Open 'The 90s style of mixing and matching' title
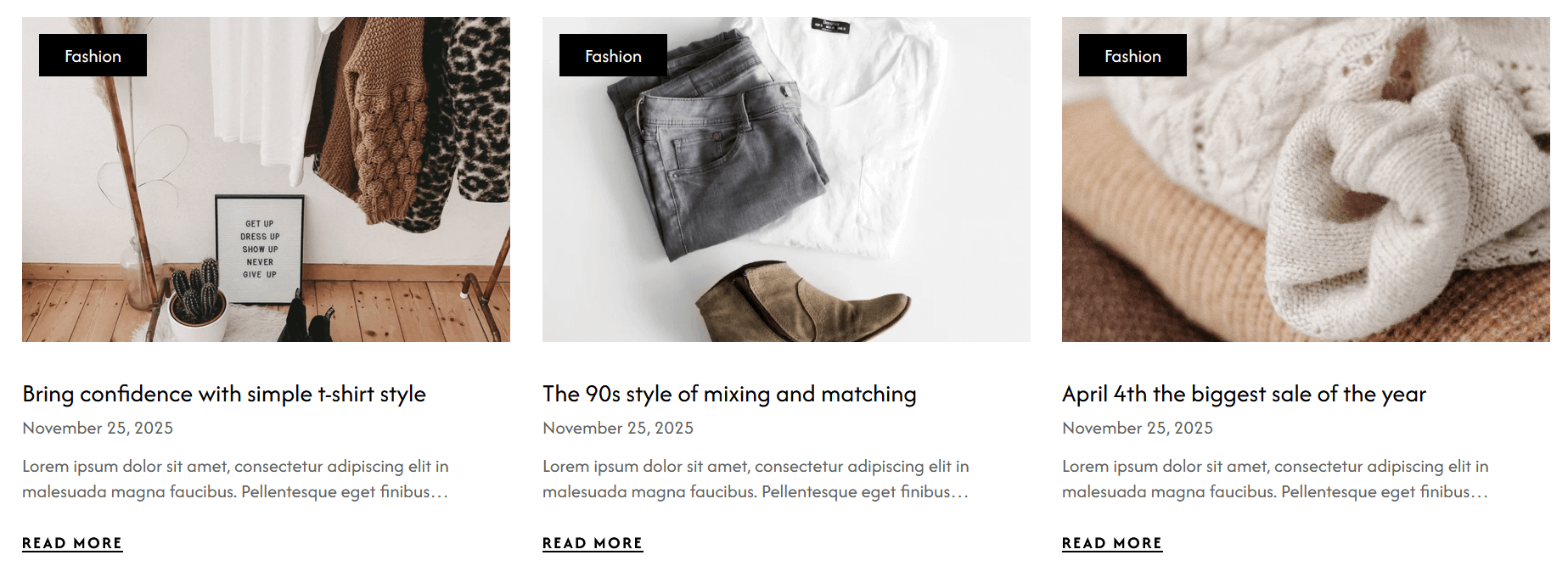1568x583 pixels. 729,395
